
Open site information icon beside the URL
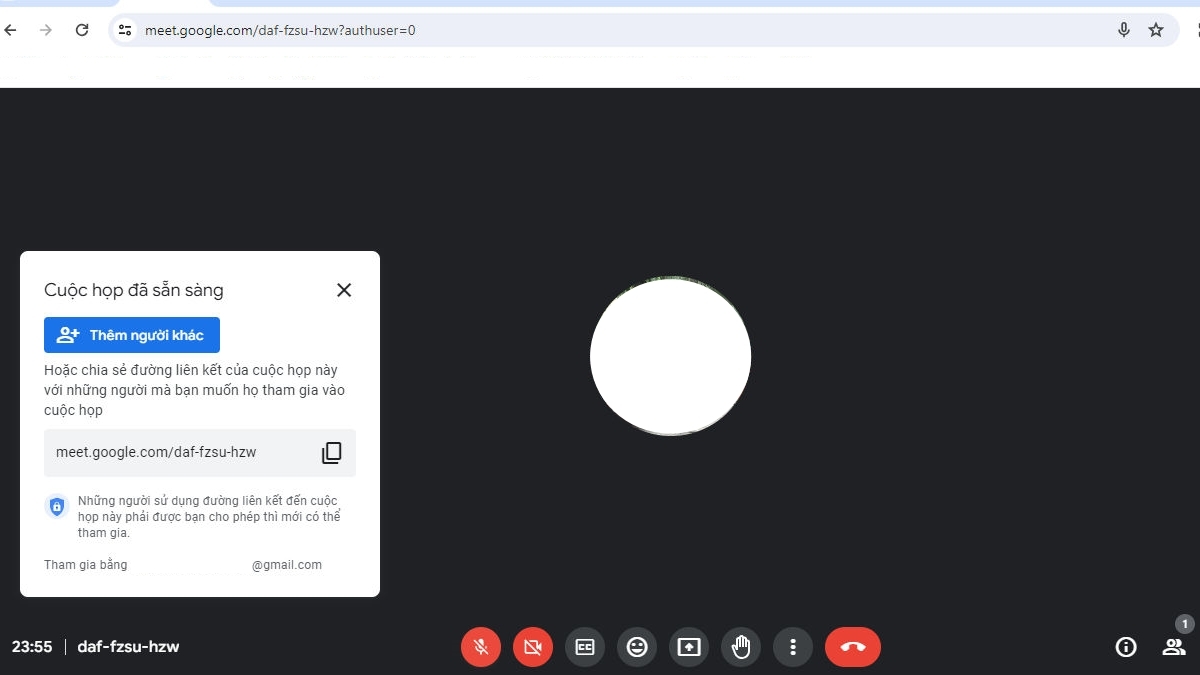[125, 30]
